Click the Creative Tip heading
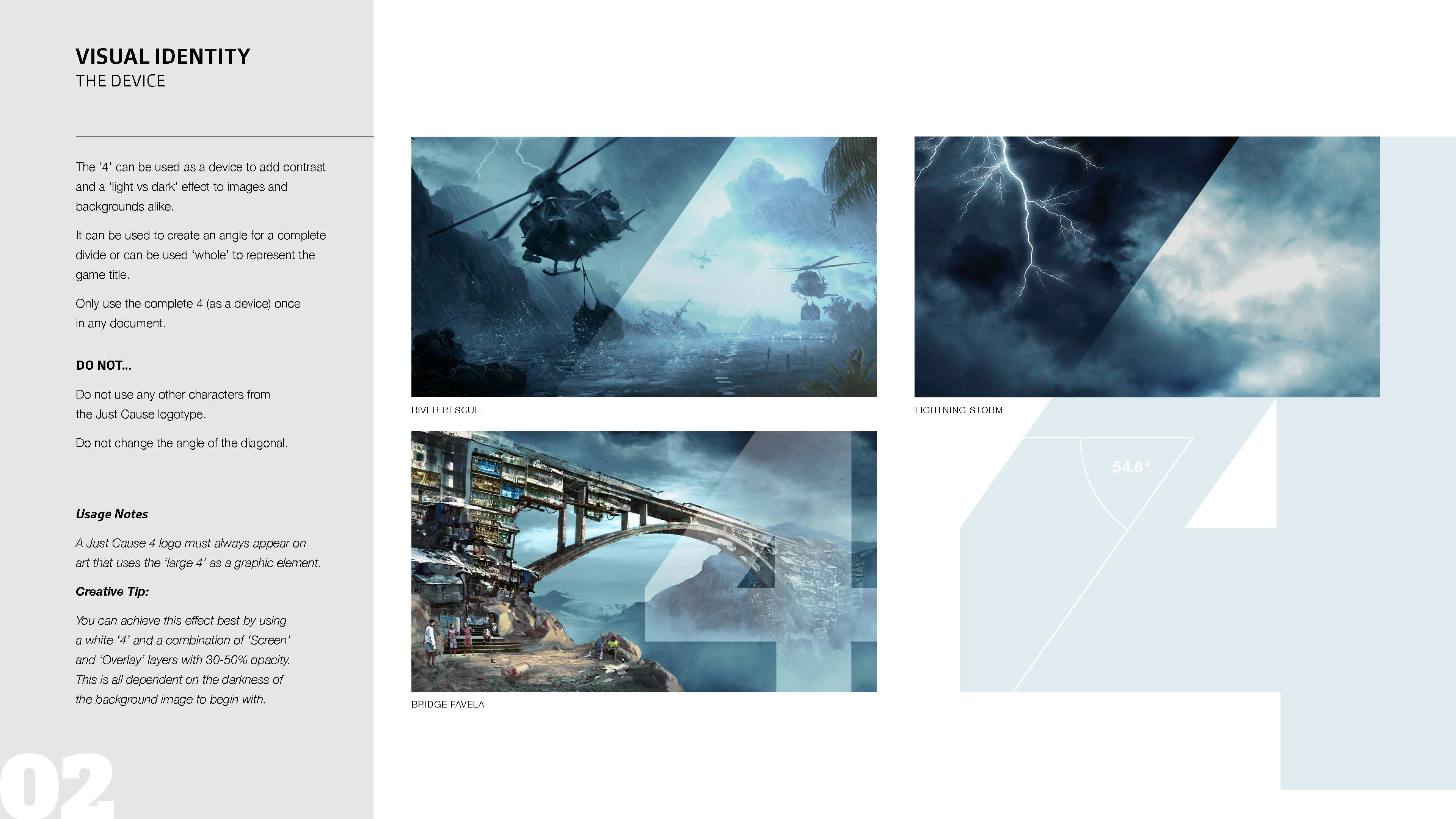 112,592
